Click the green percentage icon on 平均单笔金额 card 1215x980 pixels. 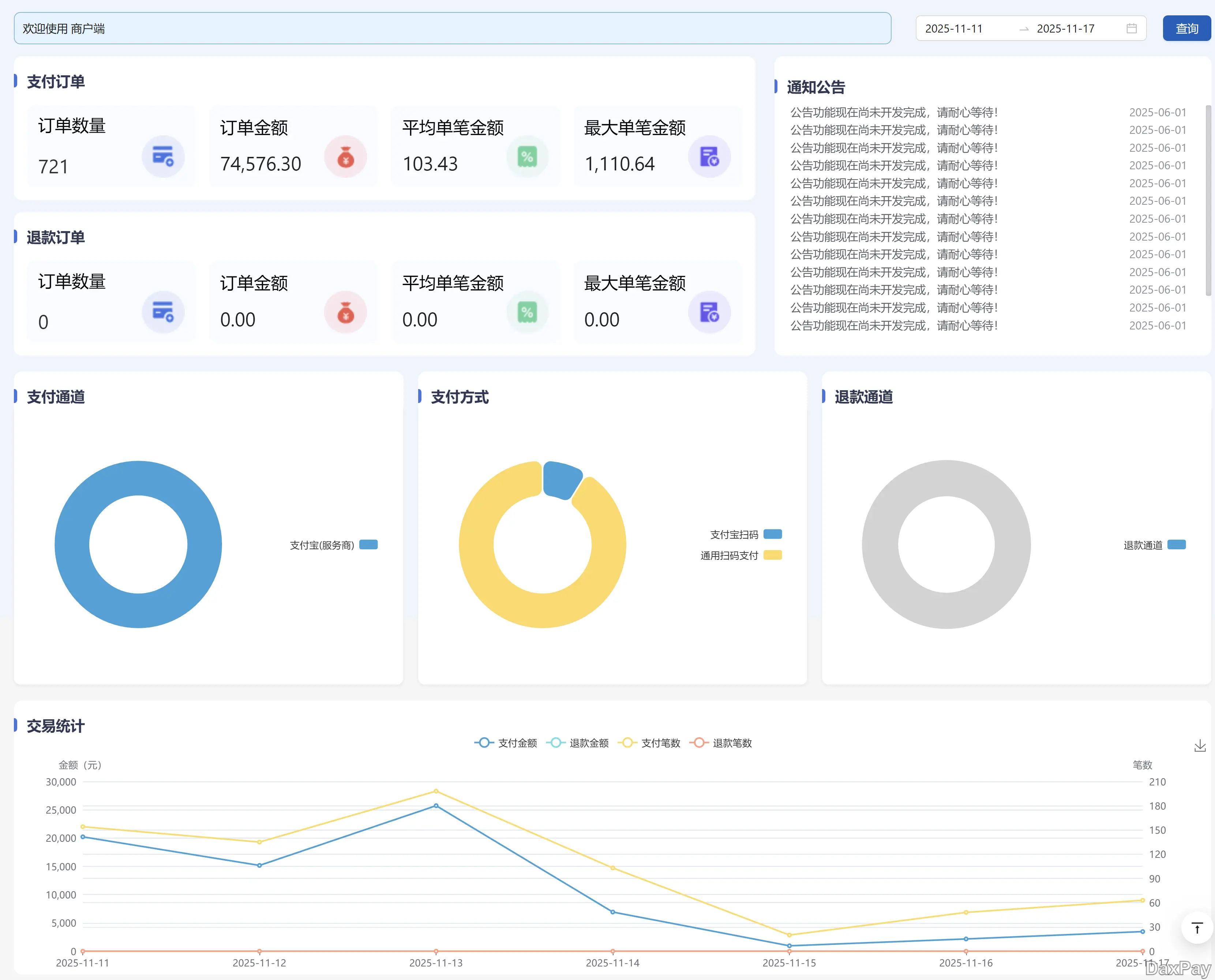click(528, 157)
